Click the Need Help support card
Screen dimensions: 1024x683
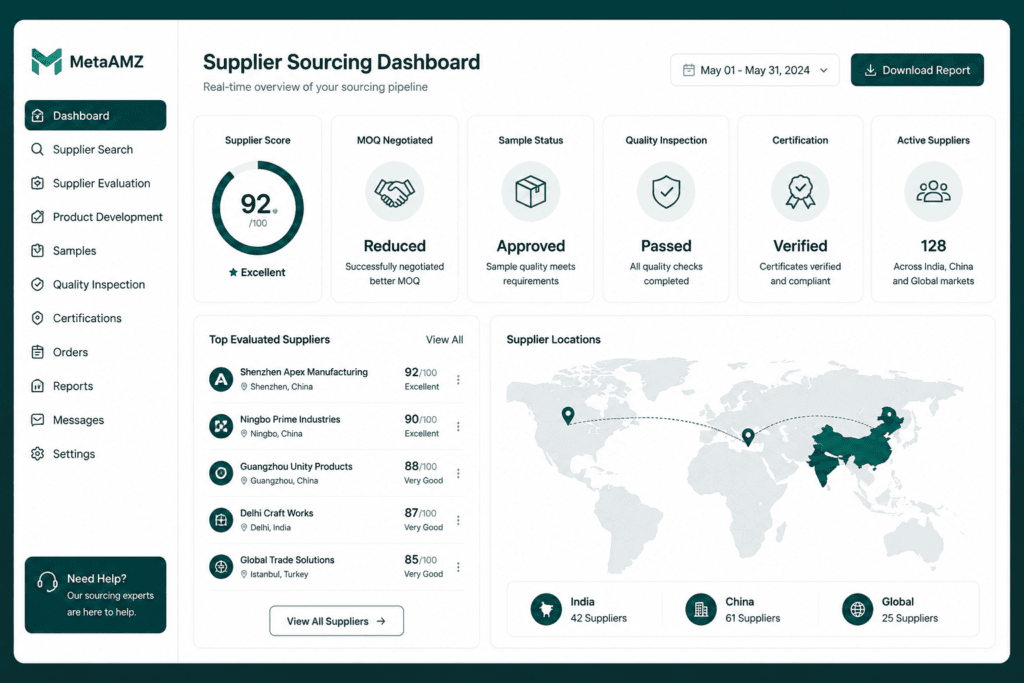tap(95, 595)
